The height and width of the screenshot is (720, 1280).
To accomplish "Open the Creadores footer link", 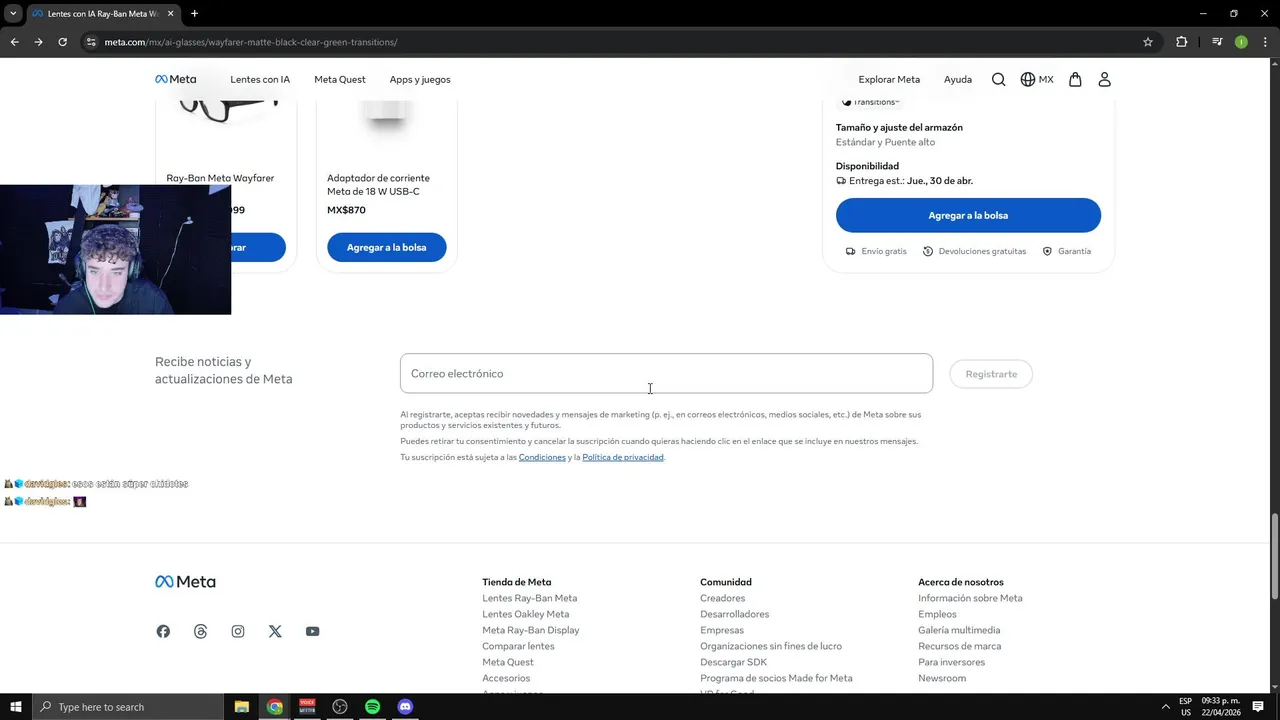I will click(x=722, y=598).
